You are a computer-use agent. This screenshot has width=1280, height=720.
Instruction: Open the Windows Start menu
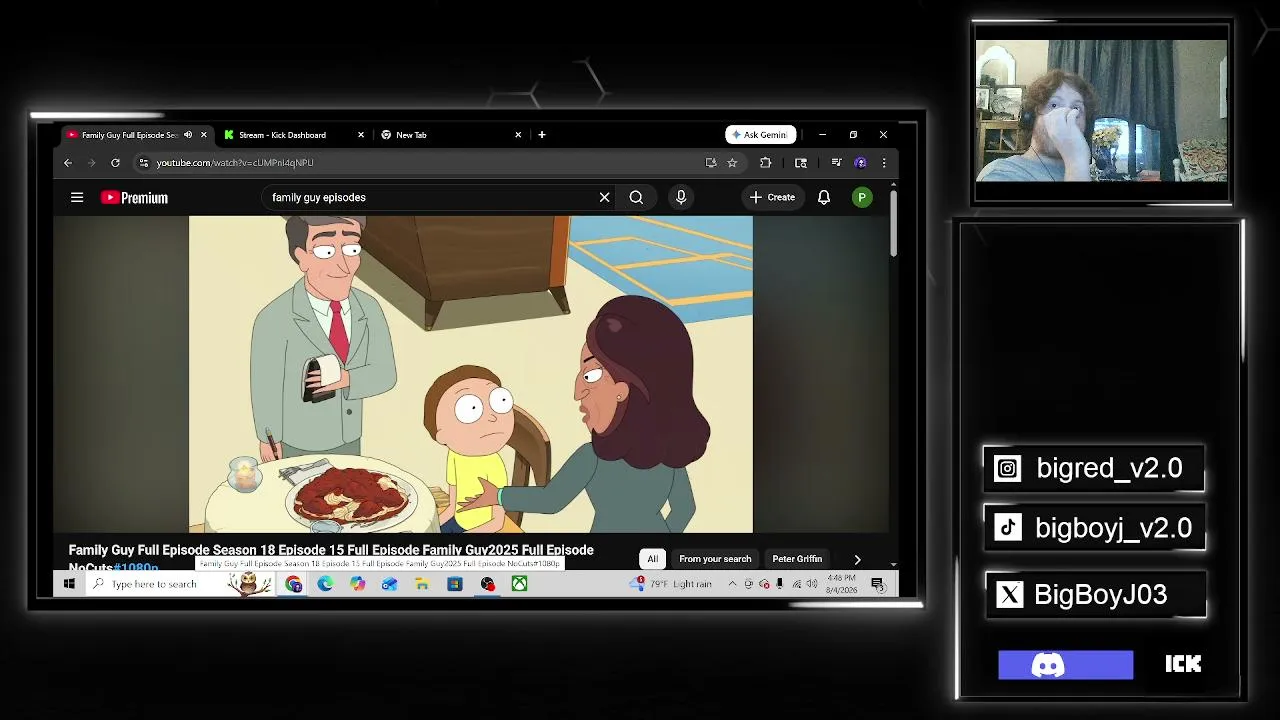[x=69, y=584]
